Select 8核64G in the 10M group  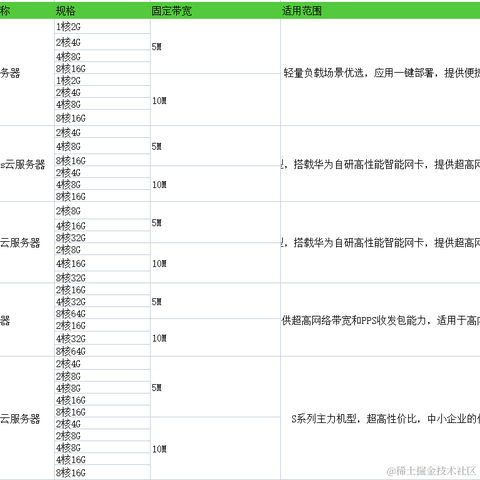coord(102,351)
